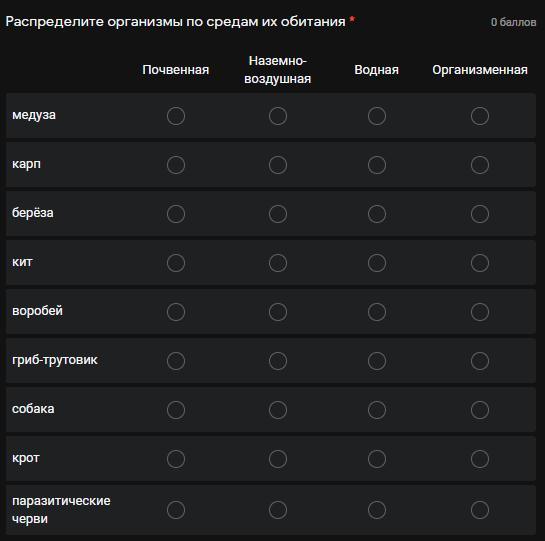Select Организменная for медуза

(480, 116)
